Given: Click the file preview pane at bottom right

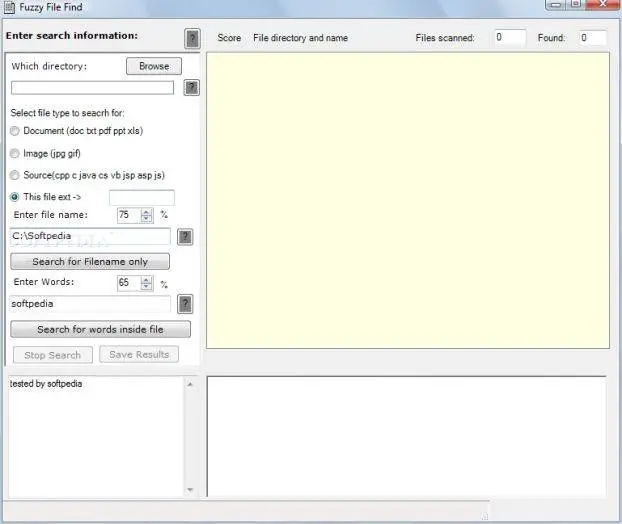Looking at the screenshot, I should (x=407, y=436).
